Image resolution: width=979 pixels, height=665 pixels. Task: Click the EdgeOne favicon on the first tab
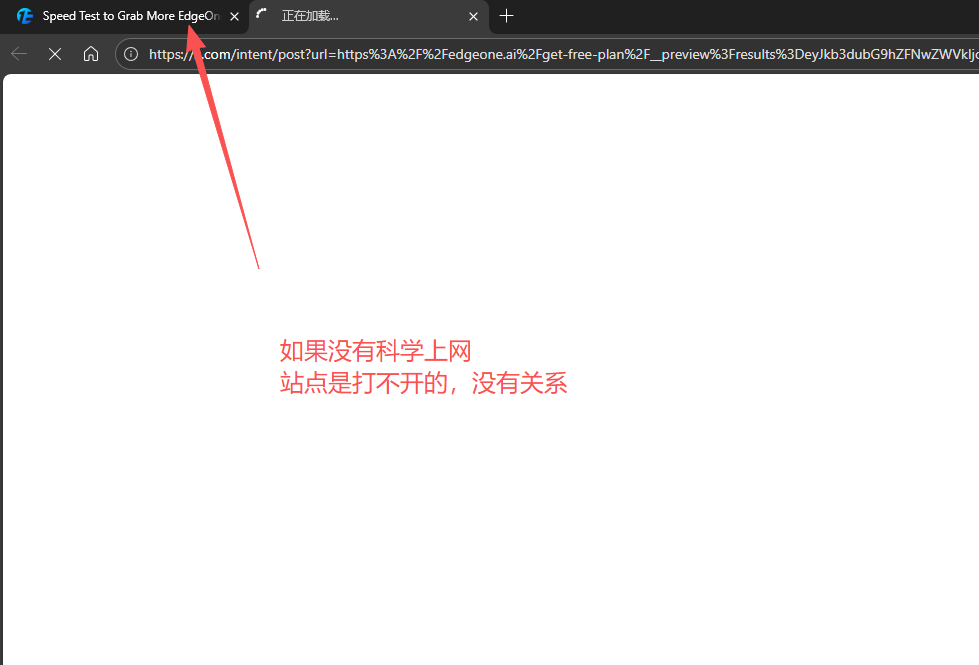pyautogui.click(x=24, y=16)
